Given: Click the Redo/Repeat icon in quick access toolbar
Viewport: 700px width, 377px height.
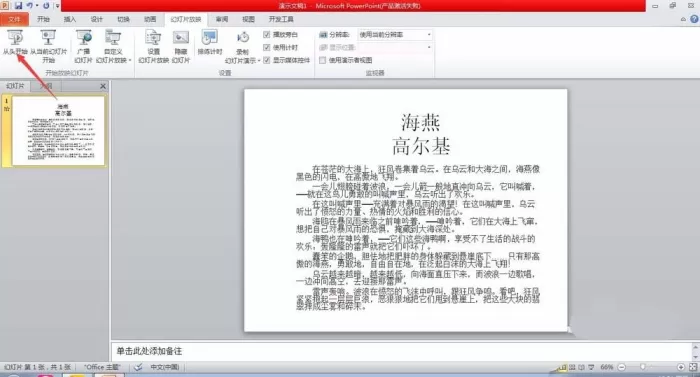Looking at the screenshot, I should click(x=46, y=6).
